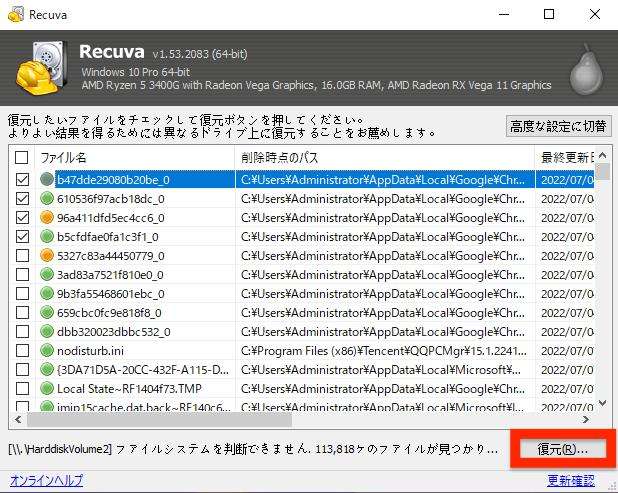The image size is (618, 493).
Task: Select file name 9b3fa55468601ebc_0
Action: [111, 294]
